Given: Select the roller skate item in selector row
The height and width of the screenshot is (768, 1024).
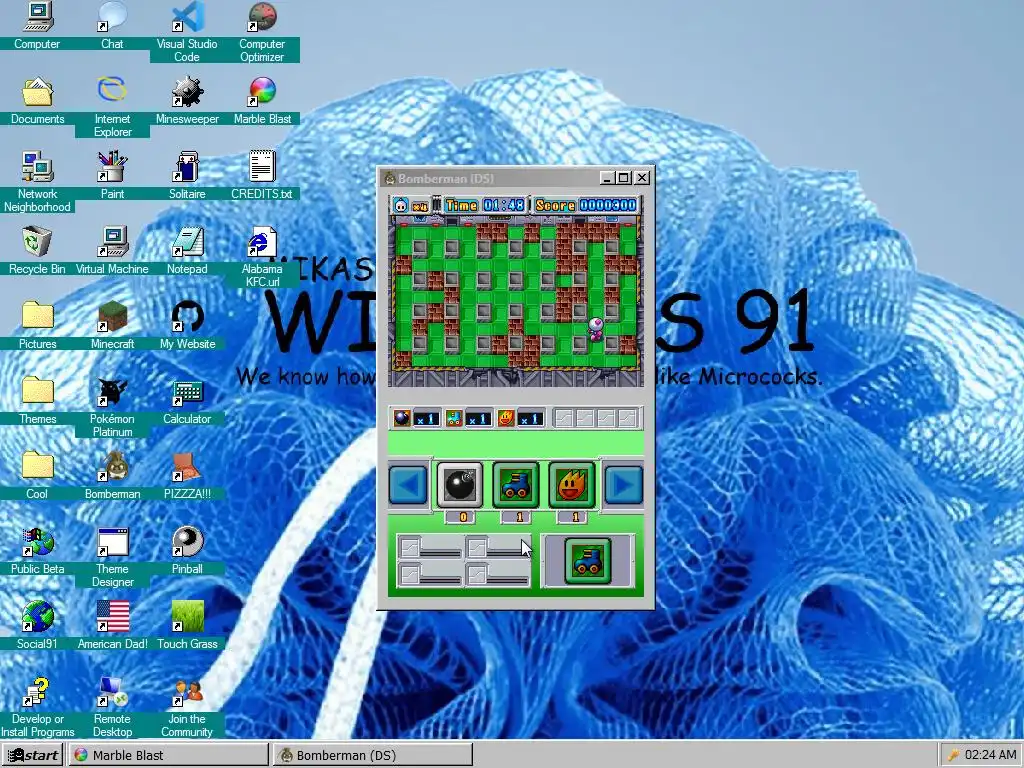Looking at the screenshot, I should point(516,485).
